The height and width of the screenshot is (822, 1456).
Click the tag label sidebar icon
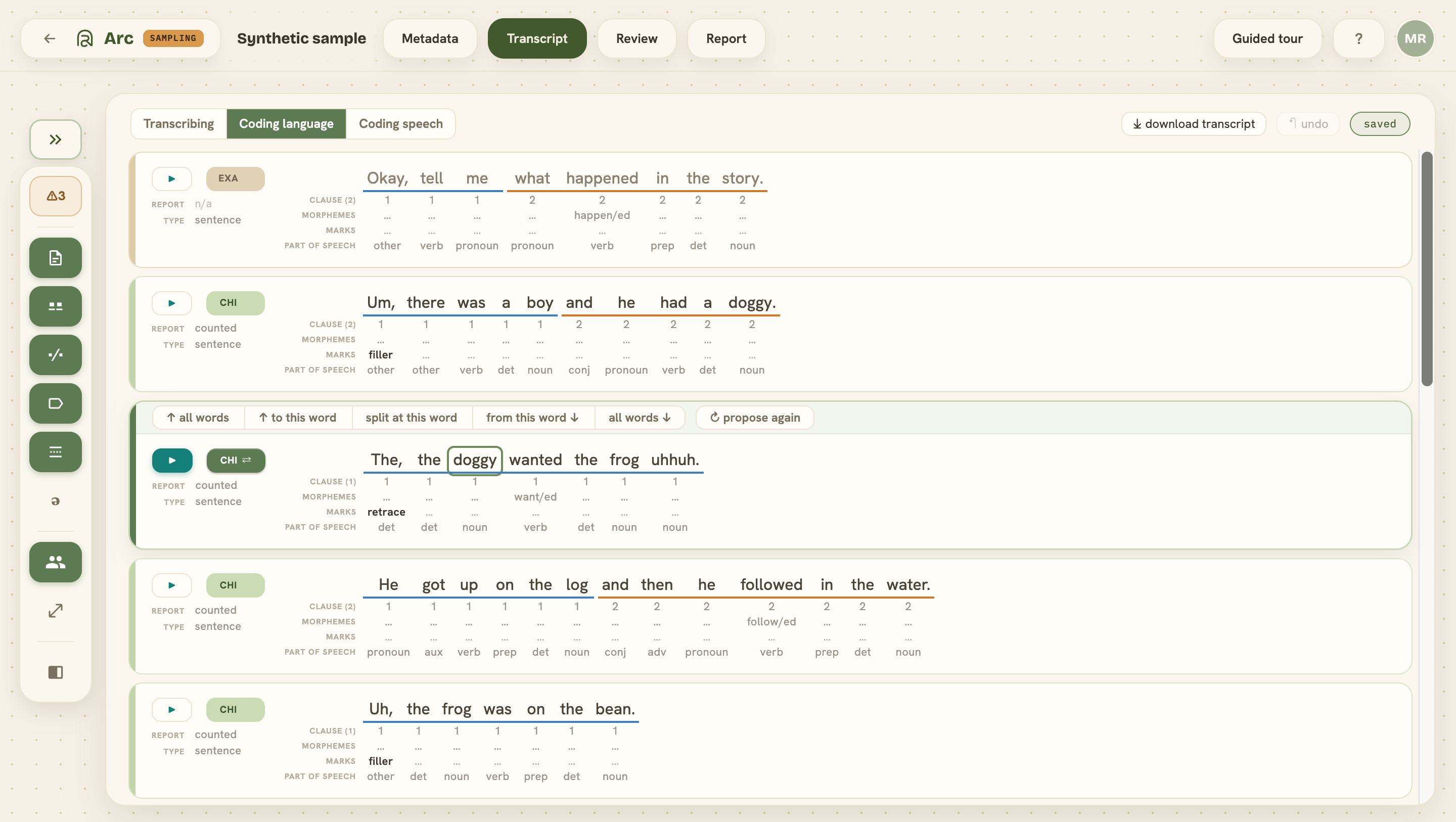[56, 403]
